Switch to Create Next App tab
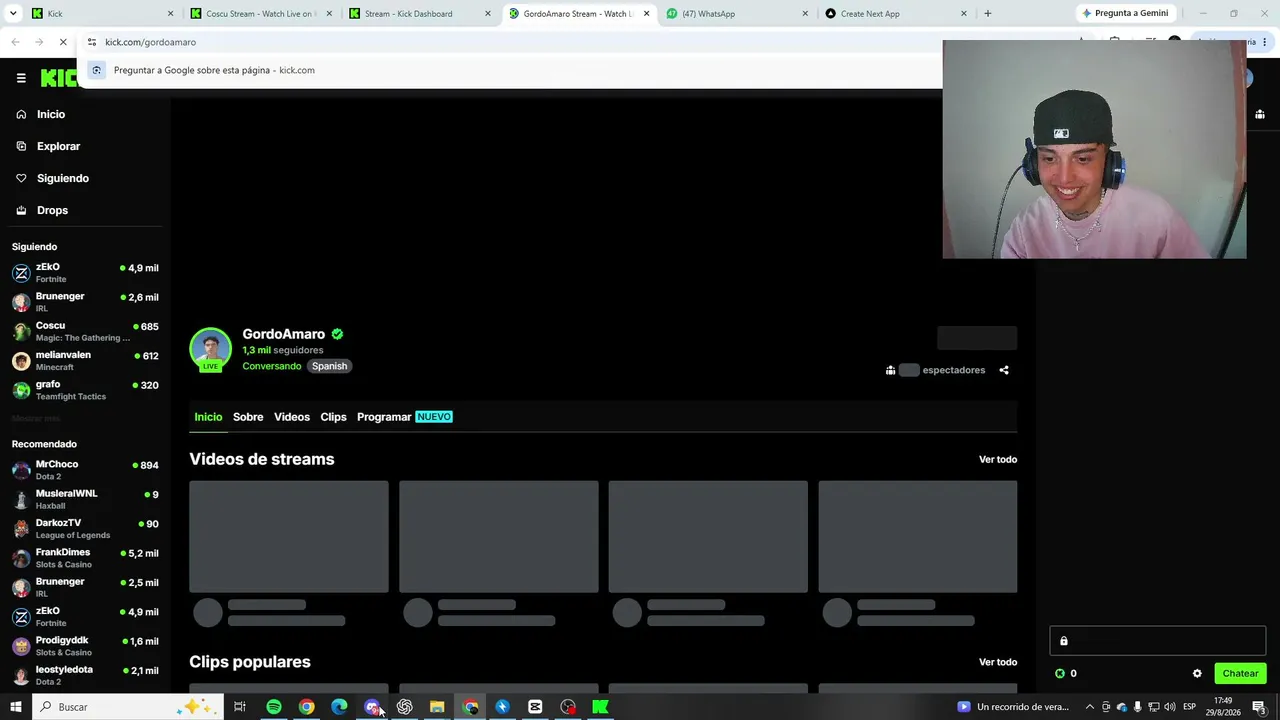Image resolution: width=1280 pixels, height=720 pixels. tap(895, 14)
